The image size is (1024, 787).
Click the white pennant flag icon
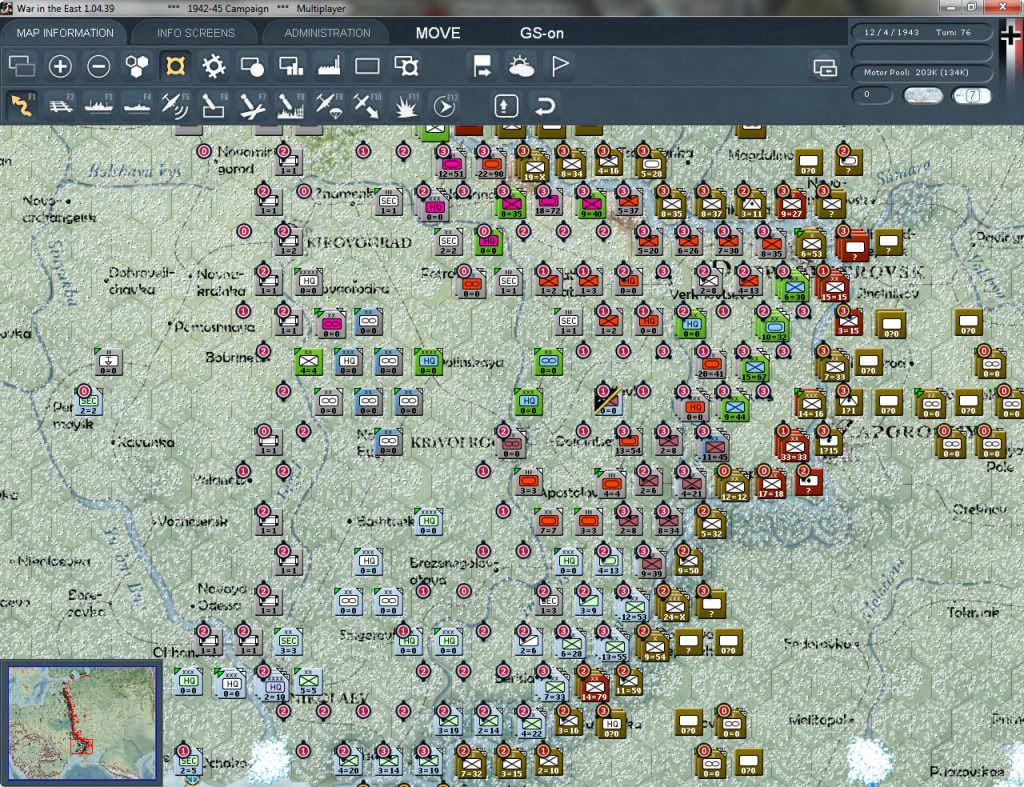click(560, 66)
